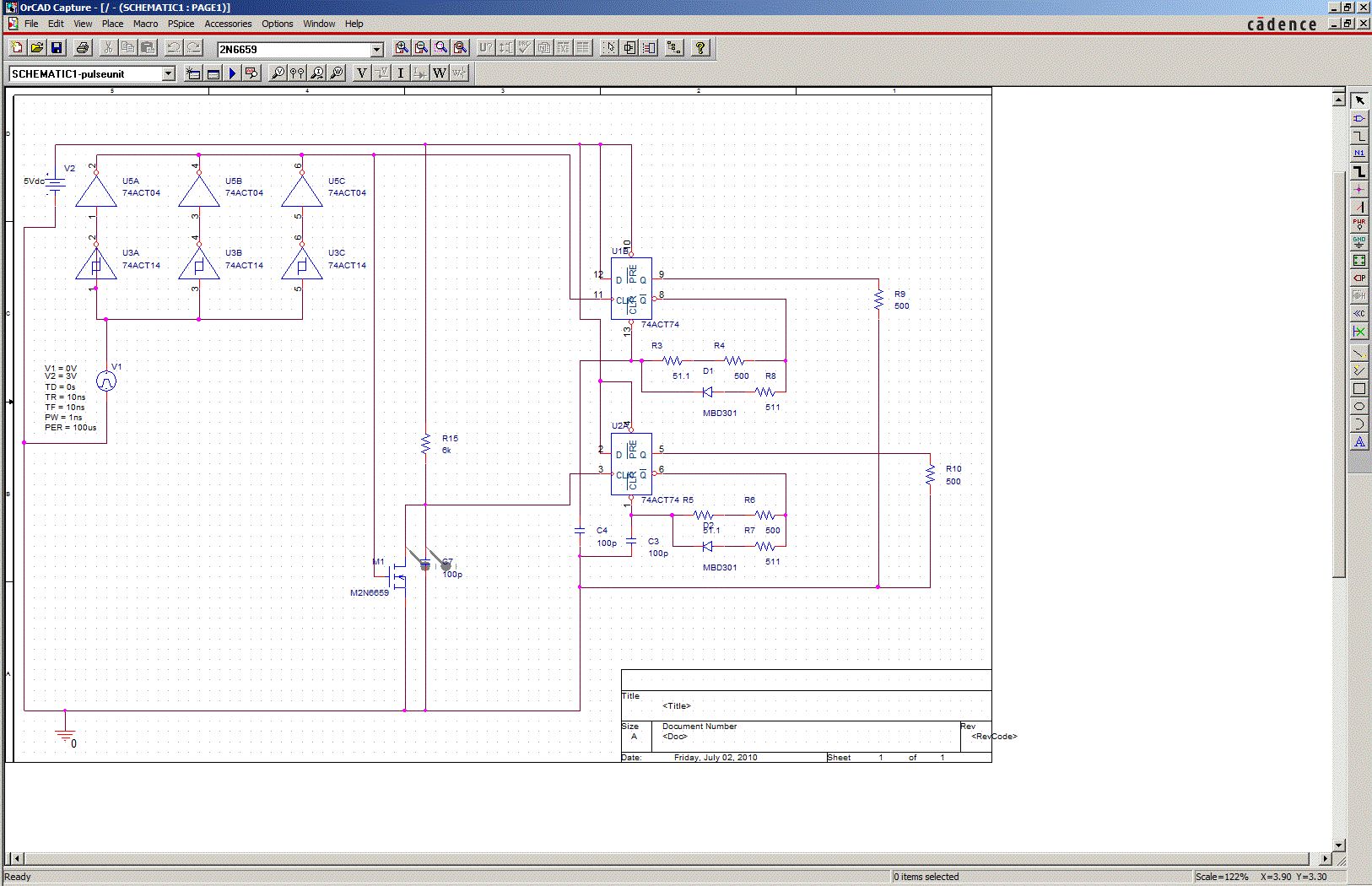Toggle bias voltage display V button

pyautogui.click(x=362, y=73)
